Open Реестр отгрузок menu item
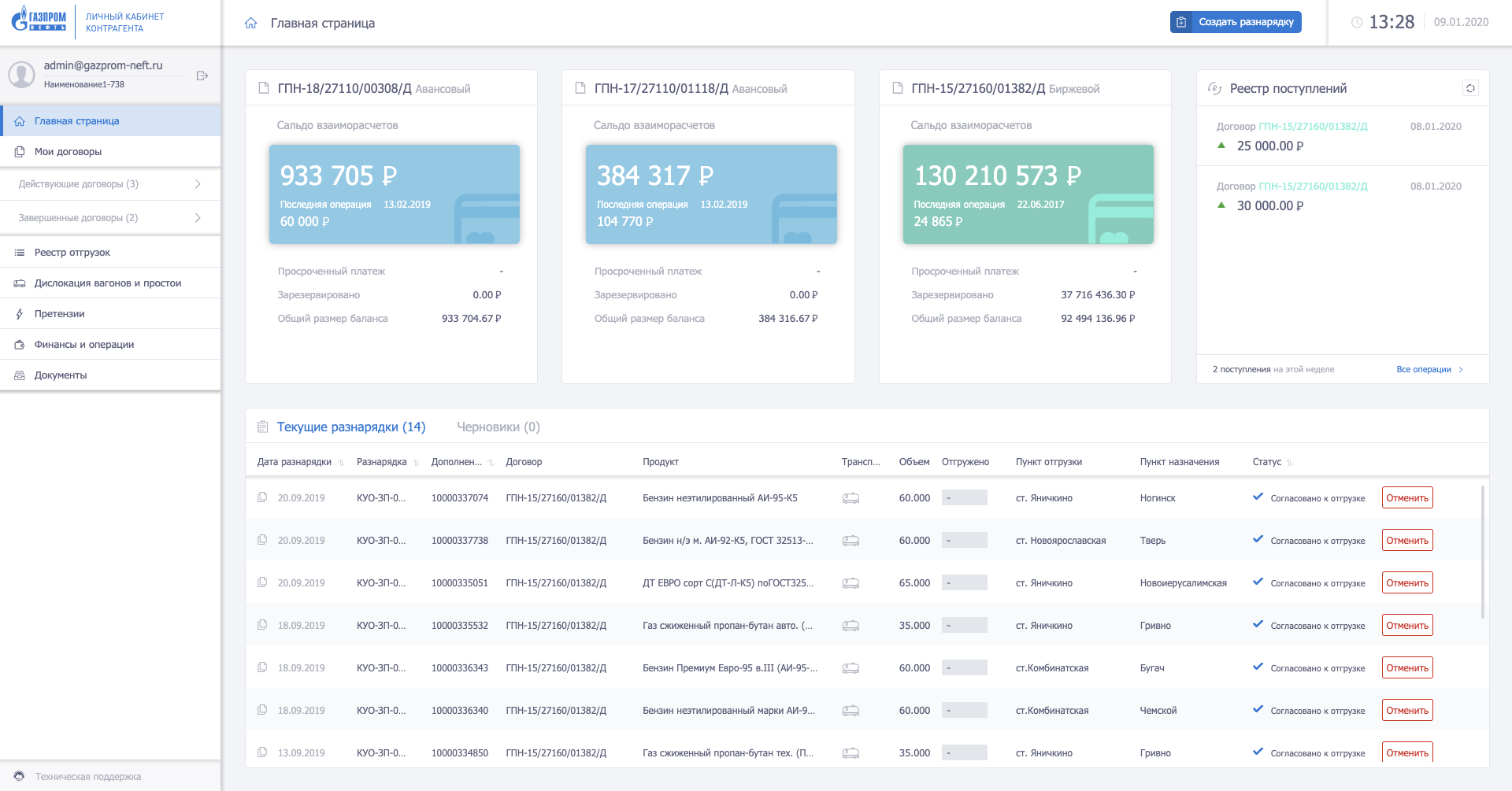 (x=72, y=253)
